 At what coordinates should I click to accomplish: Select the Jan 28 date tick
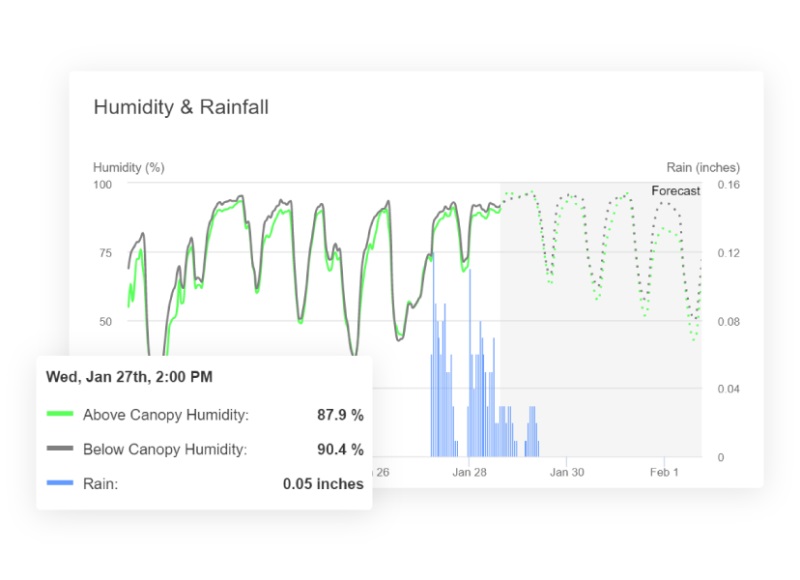click(469, 471)
